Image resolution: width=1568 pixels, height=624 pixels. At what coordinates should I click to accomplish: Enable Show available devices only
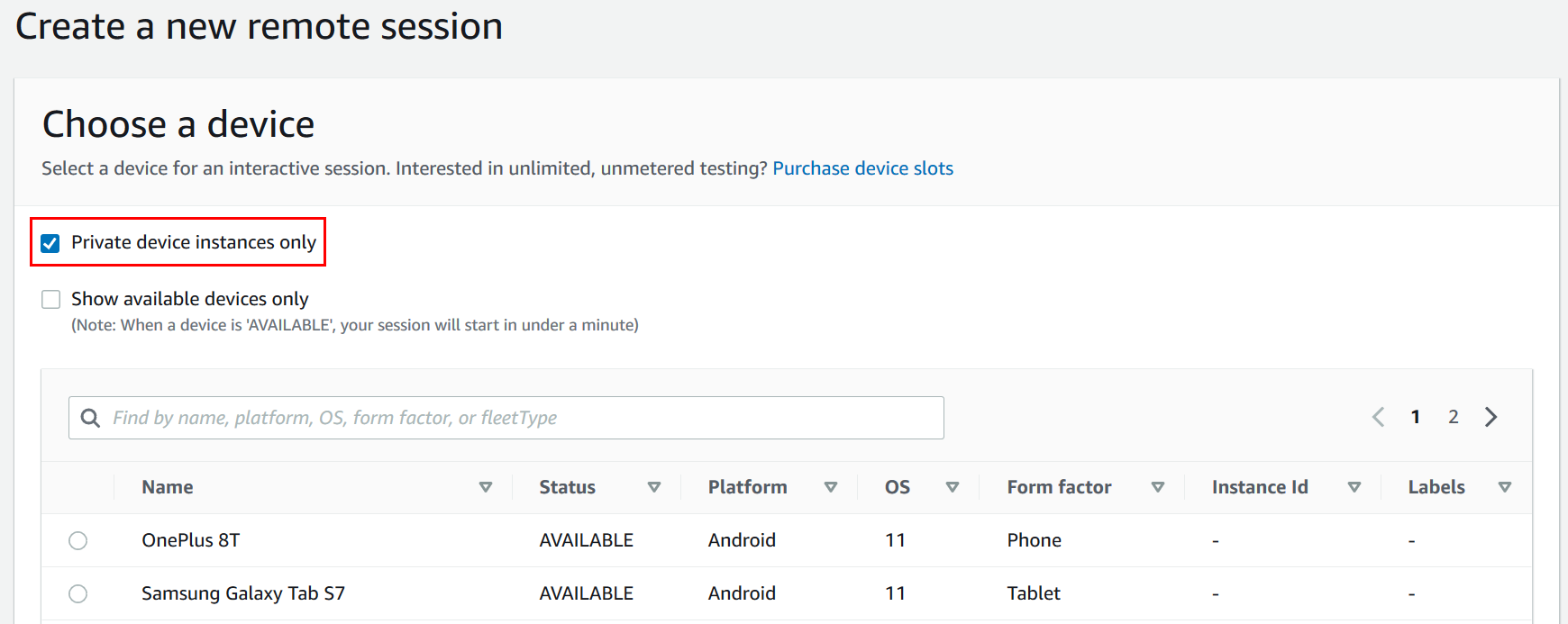click(x=51, y=299)
